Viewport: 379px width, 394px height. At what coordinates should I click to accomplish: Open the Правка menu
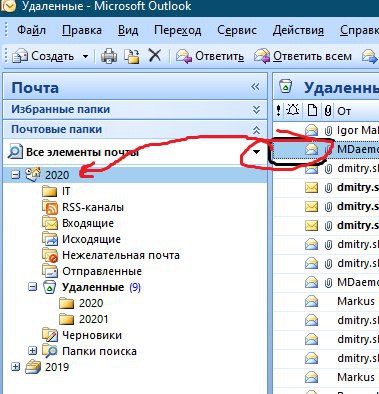pyautogui.click(x=82, y=30)
